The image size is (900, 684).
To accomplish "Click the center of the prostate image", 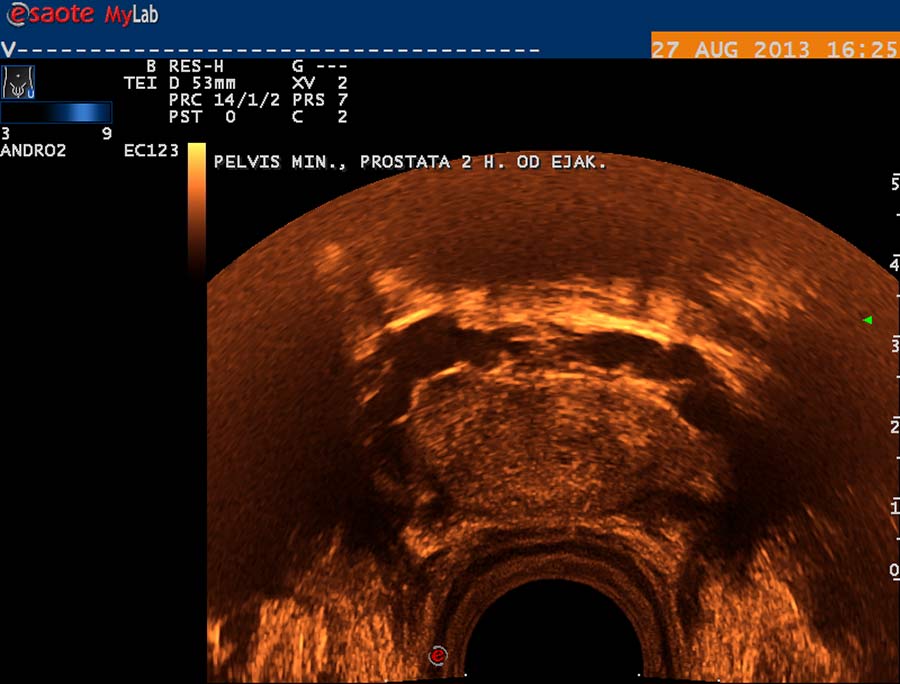I will click(x=520, y=440).
